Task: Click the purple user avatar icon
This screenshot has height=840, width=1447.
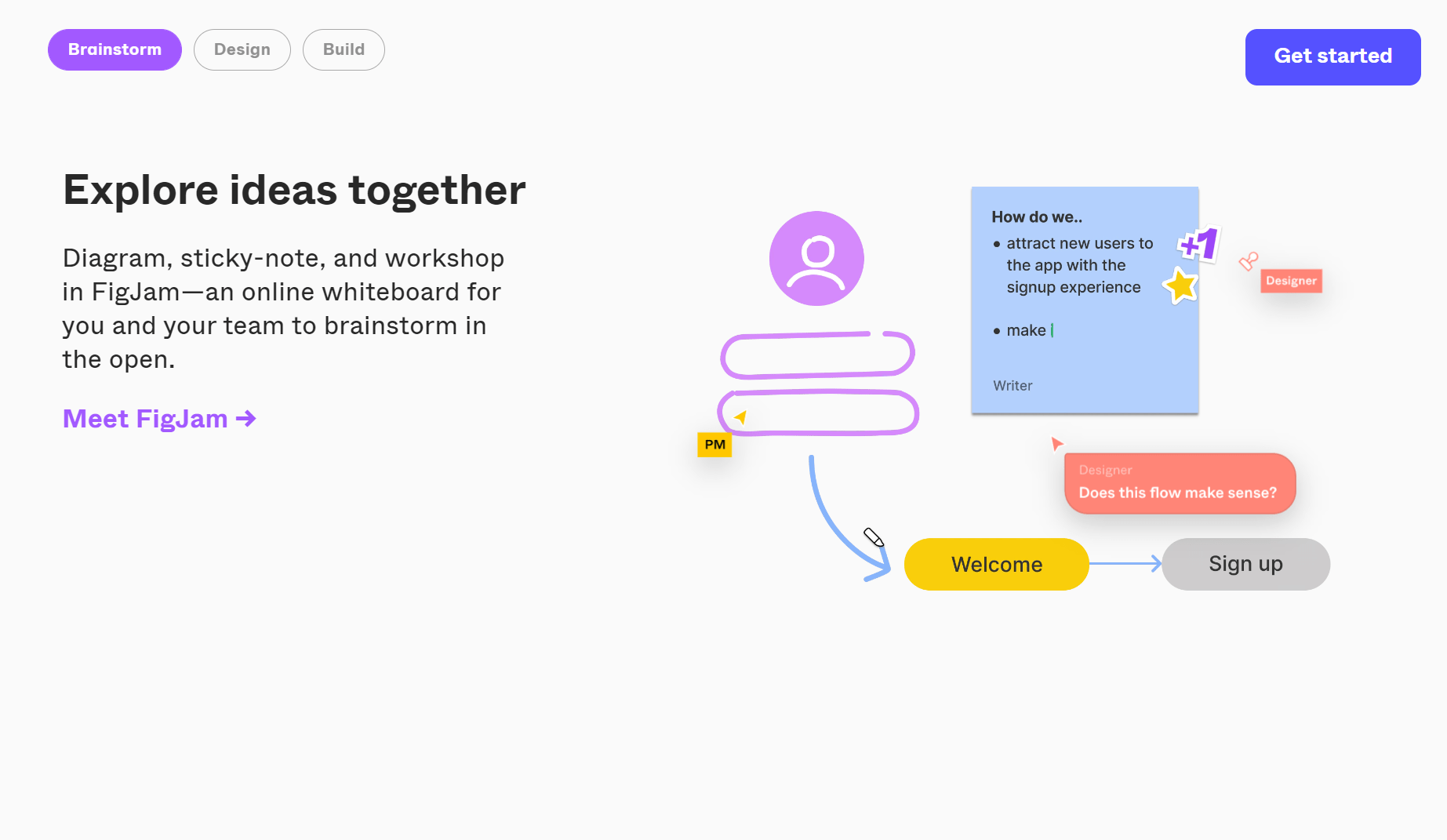Action: point(816,258)
